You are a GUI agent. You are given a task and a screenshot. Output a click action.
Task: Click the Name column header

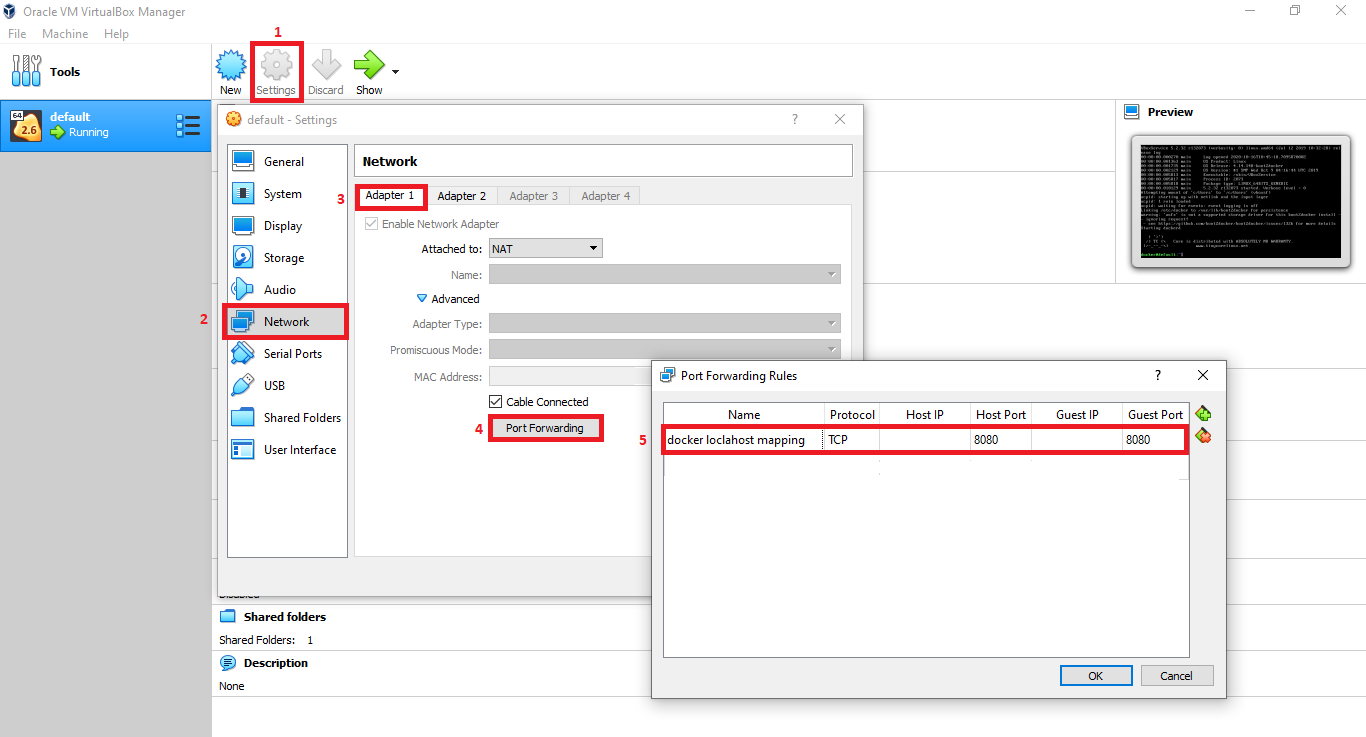[x=744, y=414]
